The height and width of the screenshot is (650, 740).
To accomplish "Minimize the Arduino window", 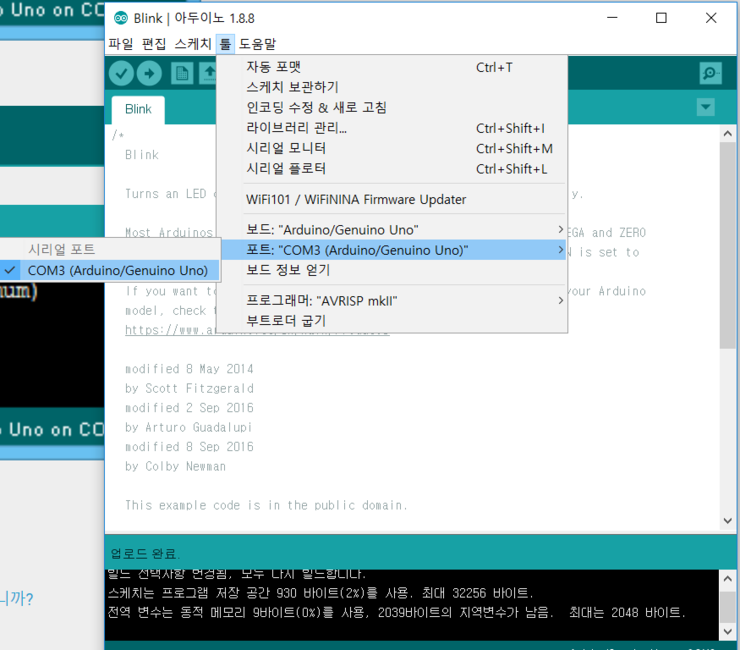I will [612, 18].
